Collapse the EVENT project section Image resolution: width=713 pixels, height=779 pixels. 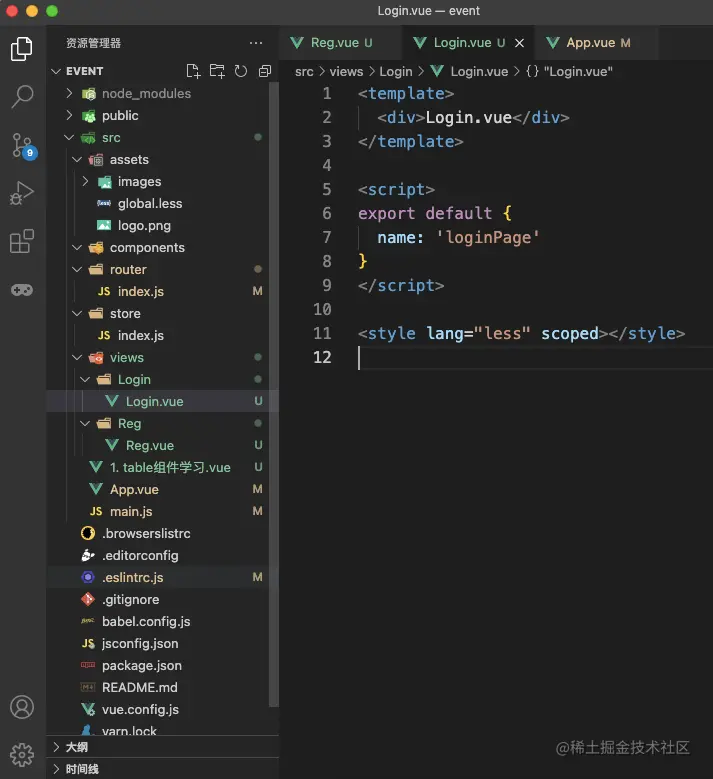coord(56,71)
